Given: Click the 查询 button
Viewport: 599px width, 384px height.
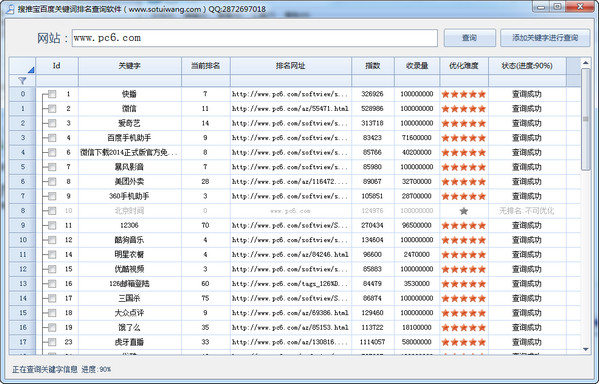Looking at the screenshot, I should click(469, 38).
